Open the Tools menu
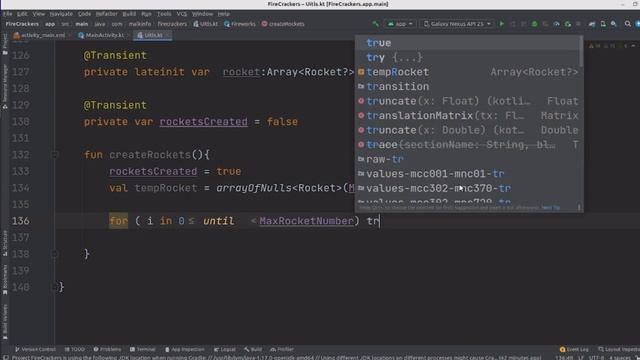The width and height of the screenshot is (640, 360). 164,14
